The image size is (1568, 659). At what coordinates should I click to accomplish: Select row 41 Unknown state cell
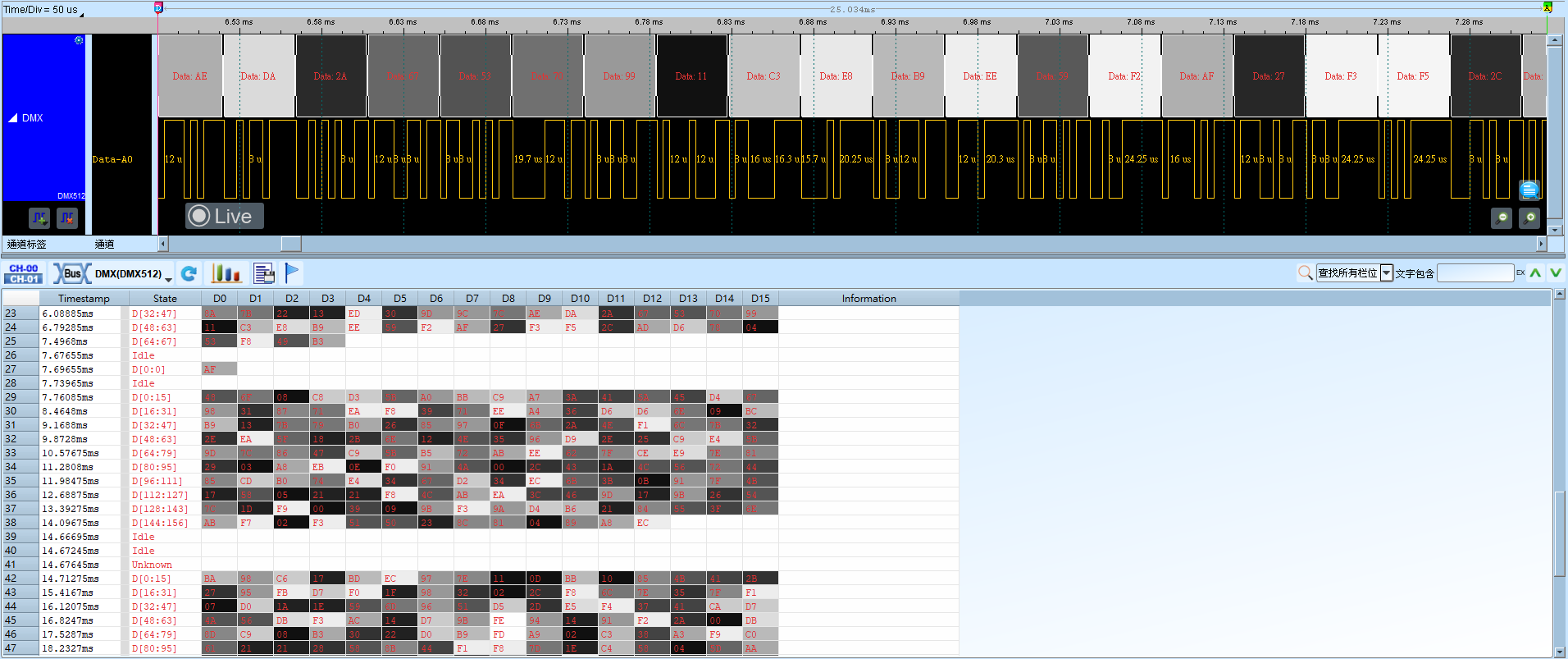(x=165, y=565)
